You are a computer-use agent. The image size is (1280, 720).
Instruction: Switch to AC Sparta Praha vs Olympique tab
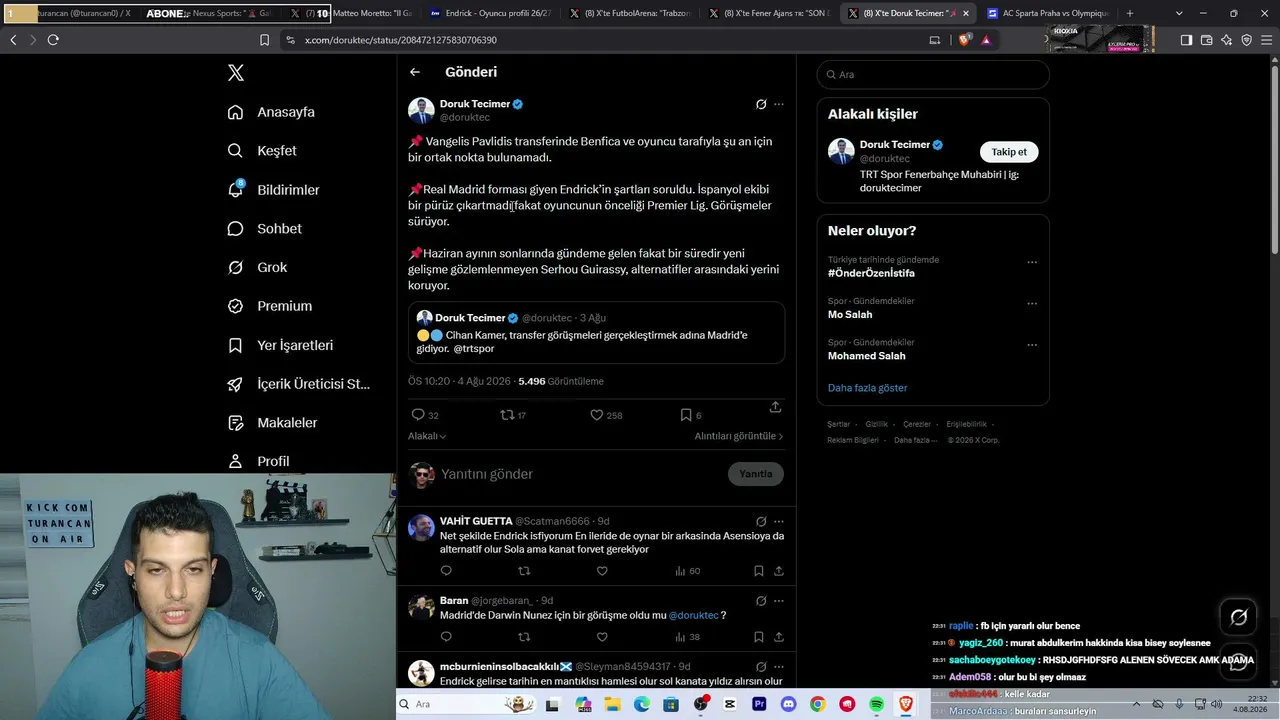(x=1048, y=14)
